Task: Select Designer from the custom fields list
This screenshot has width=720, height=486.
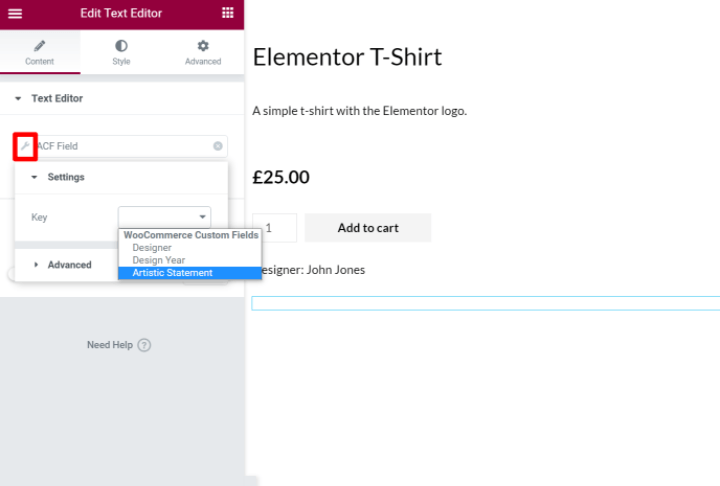Action: [152, 248]
